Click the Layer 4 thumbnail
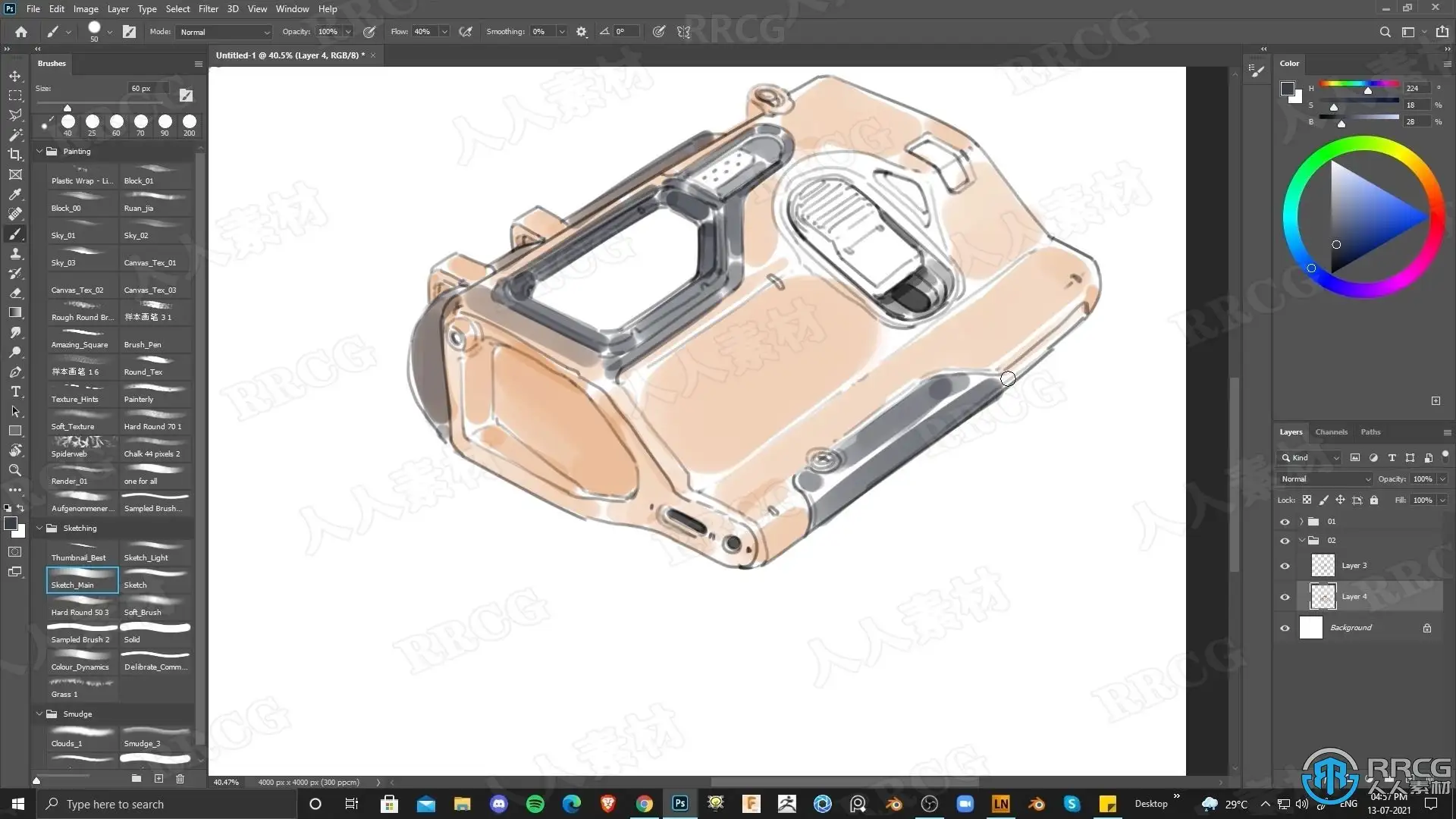 click(x=1323, y=597)
